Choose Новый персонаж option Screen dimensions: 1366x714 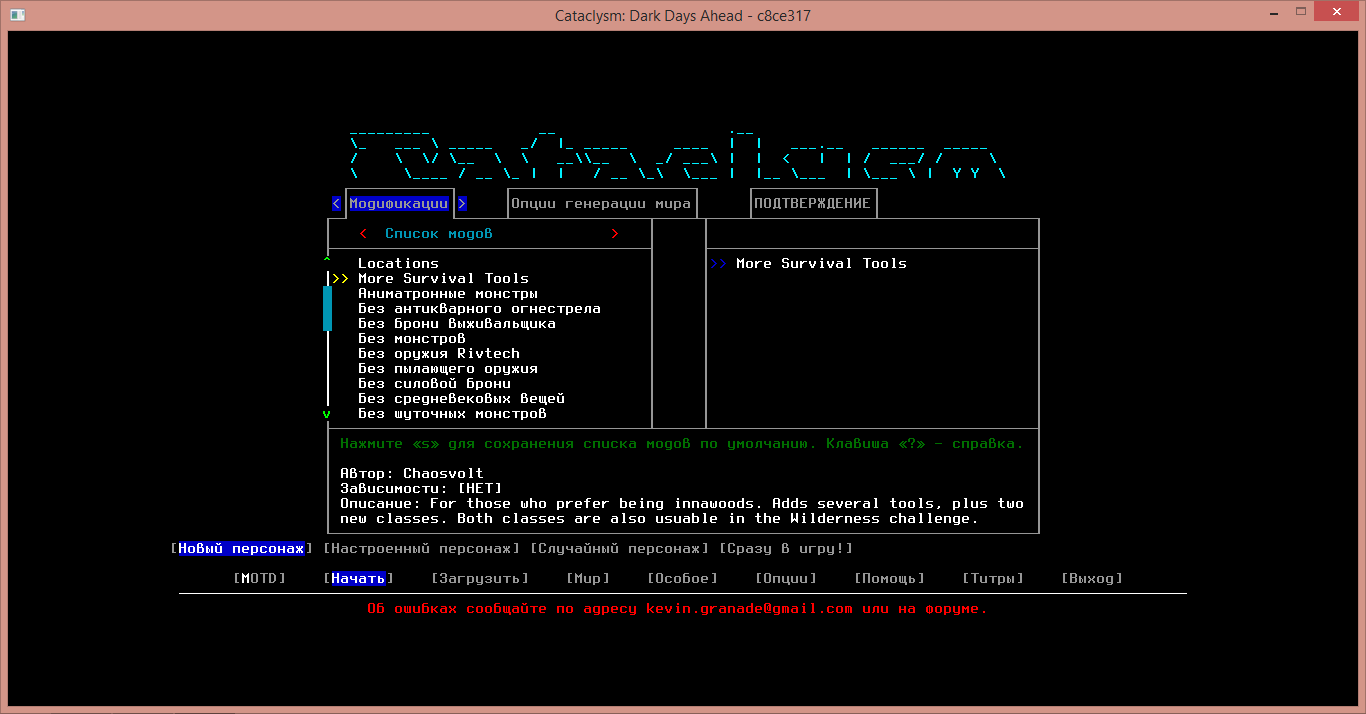click(x=241, y=548)
